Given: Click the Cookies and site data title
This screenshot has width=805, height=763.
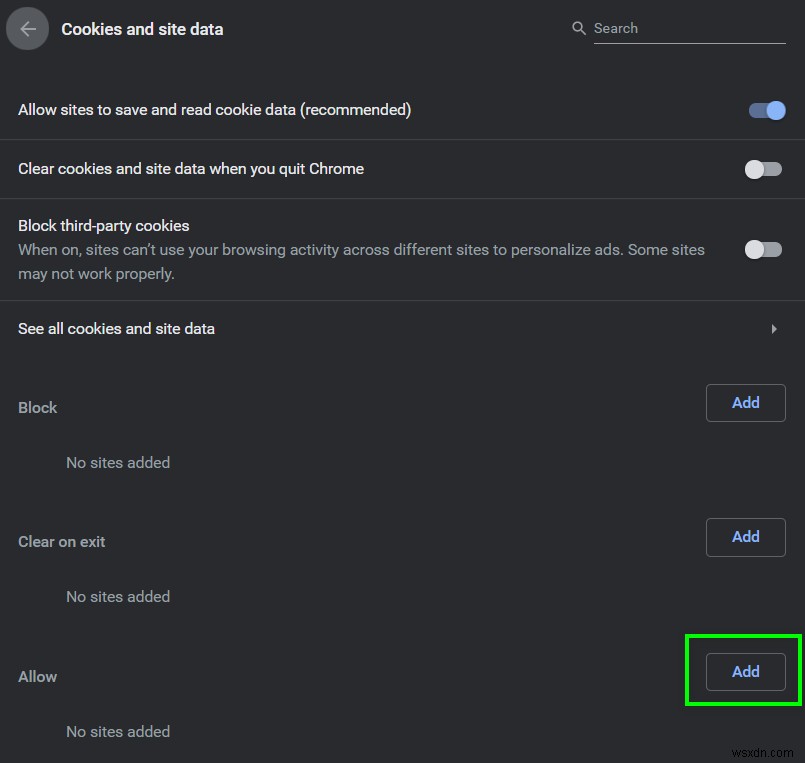Looking at the screenshot, I should tap(142, 29).
